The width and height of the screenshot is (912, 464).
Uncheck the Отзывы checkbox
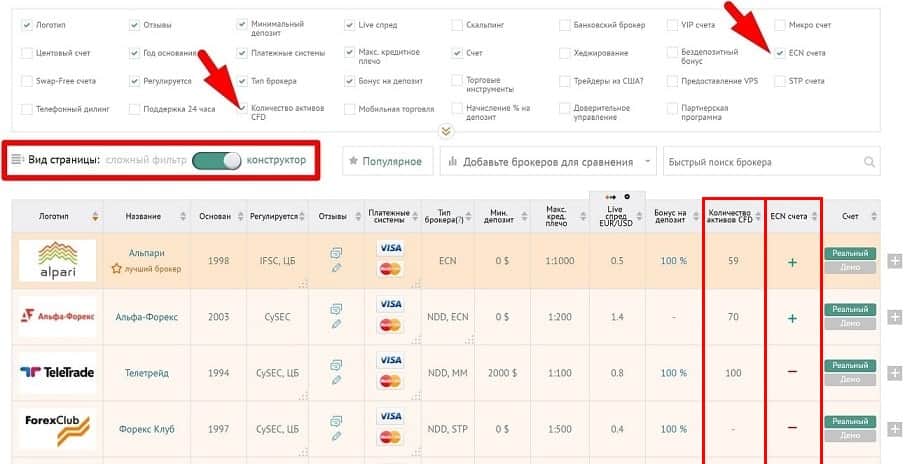[x=134, y=25]
